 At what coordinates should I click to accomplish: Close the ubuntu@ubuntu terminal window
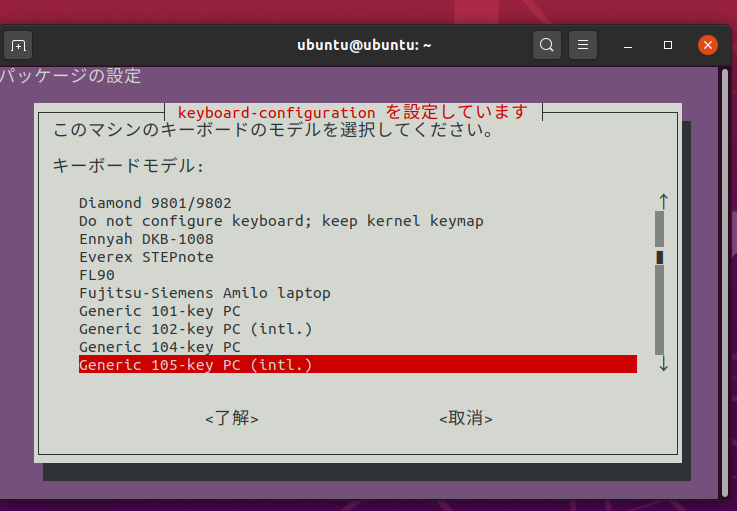[x=707, y=45]
